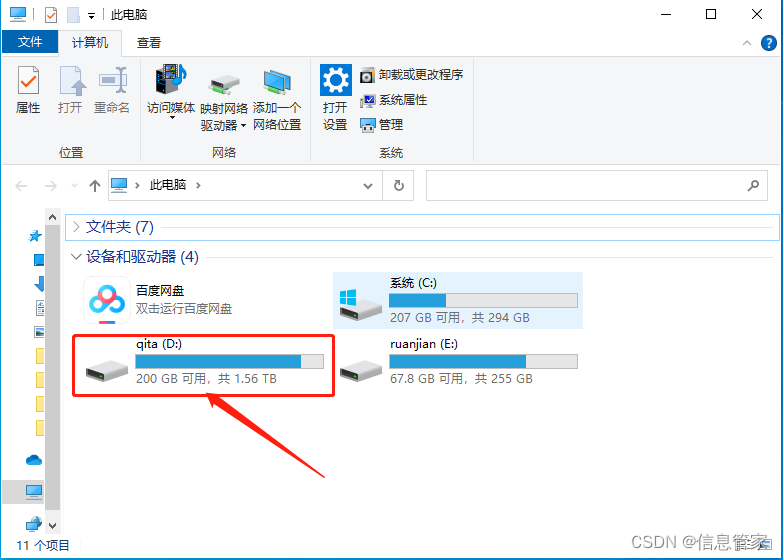The width and height of the screenshot is (783, 560).
Task: Click the 系统 (C:) usage bar
Action: 483,300
